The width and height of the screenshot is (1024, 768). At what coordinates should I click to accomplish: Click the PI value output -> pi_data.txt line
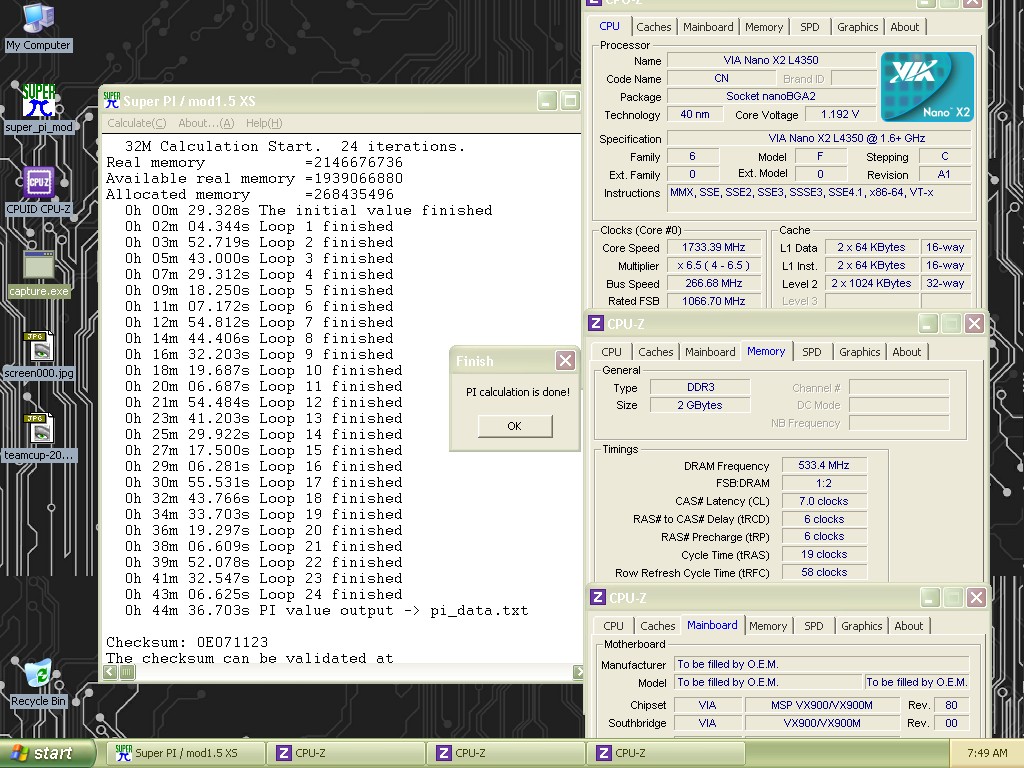click(x=327, y=611)
